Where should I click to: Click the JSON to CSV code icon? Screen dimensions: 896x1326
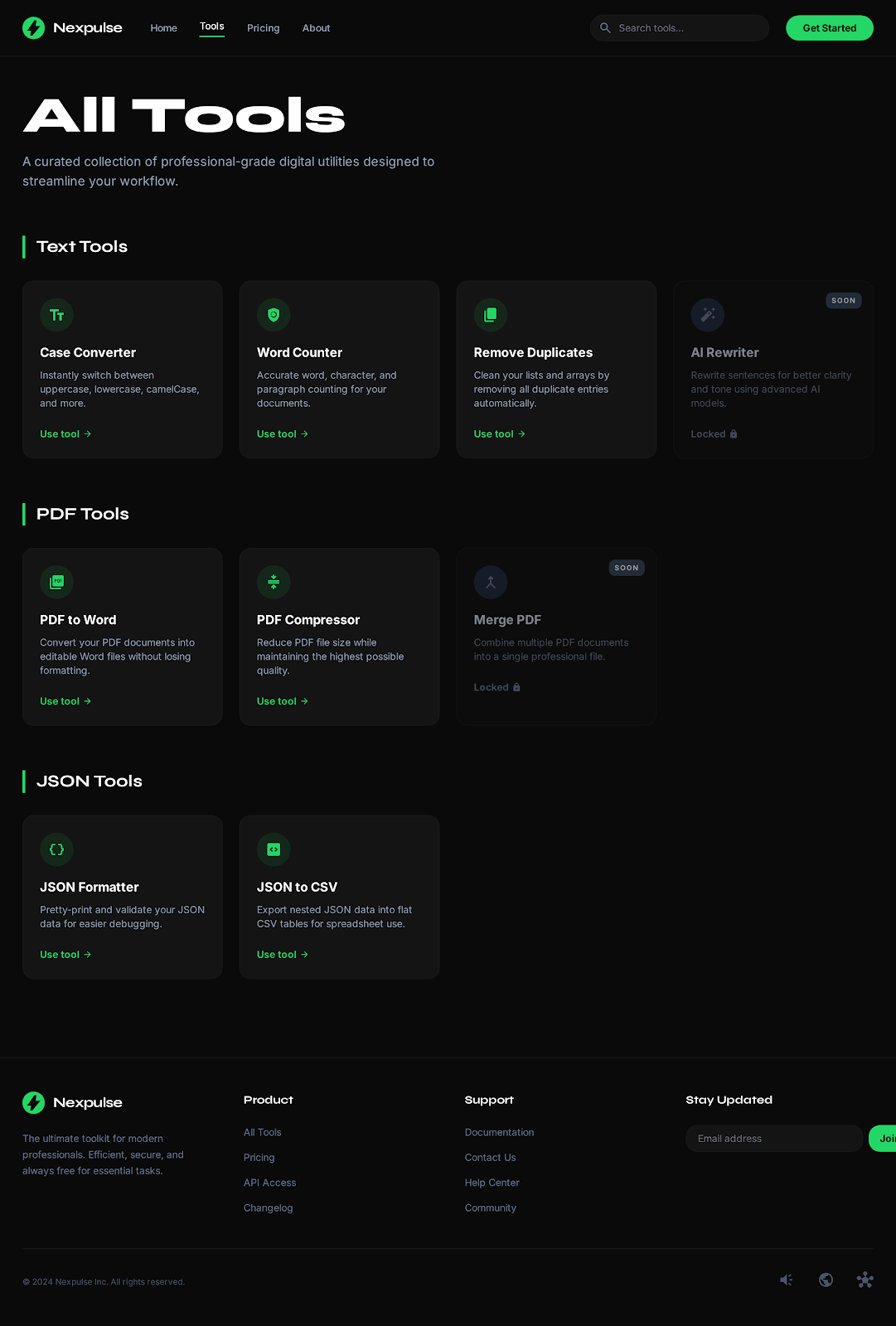pos(274,849)
